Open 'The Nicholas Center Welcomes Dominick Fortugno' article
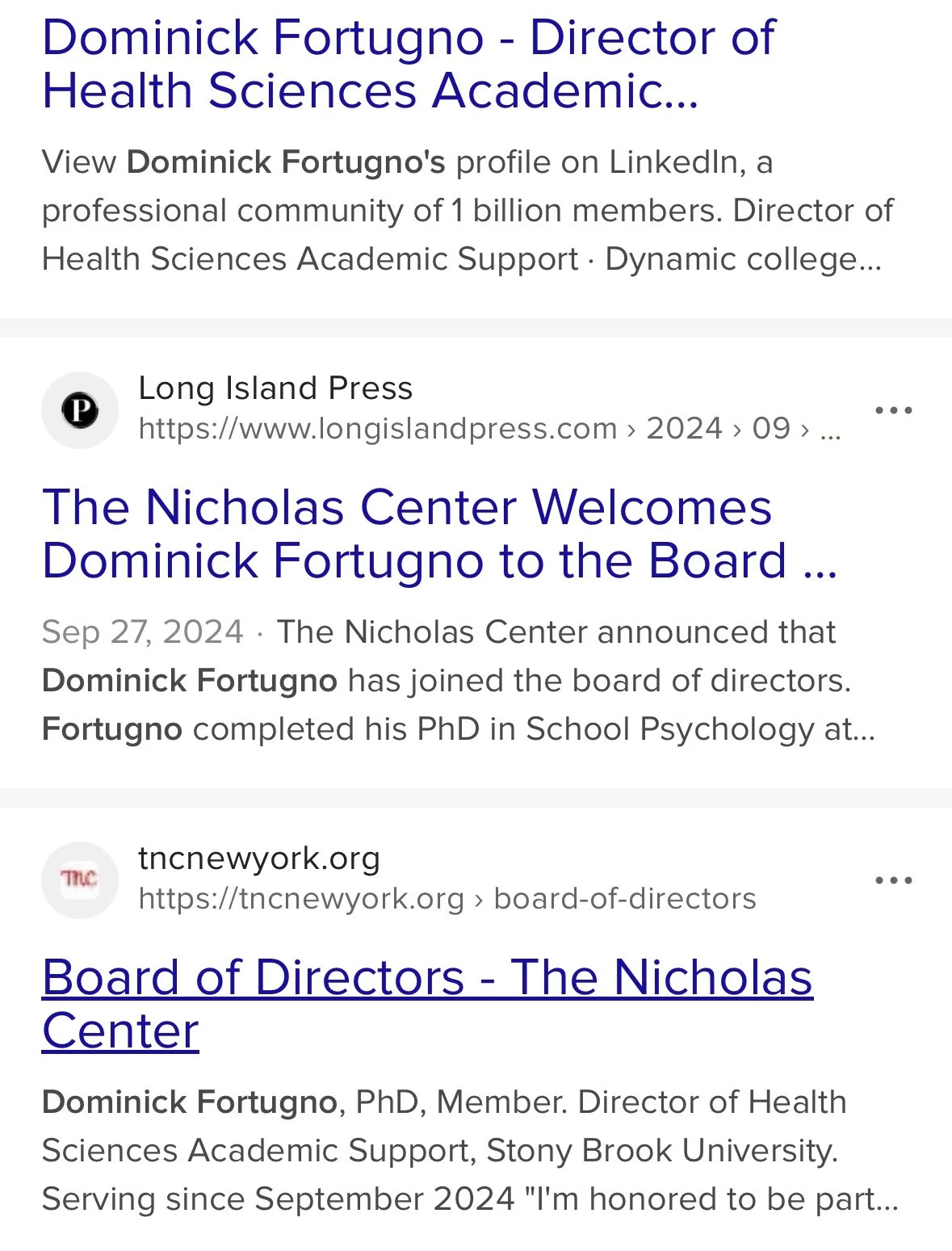Screen dimensions: 952x1251 [440, 534]
